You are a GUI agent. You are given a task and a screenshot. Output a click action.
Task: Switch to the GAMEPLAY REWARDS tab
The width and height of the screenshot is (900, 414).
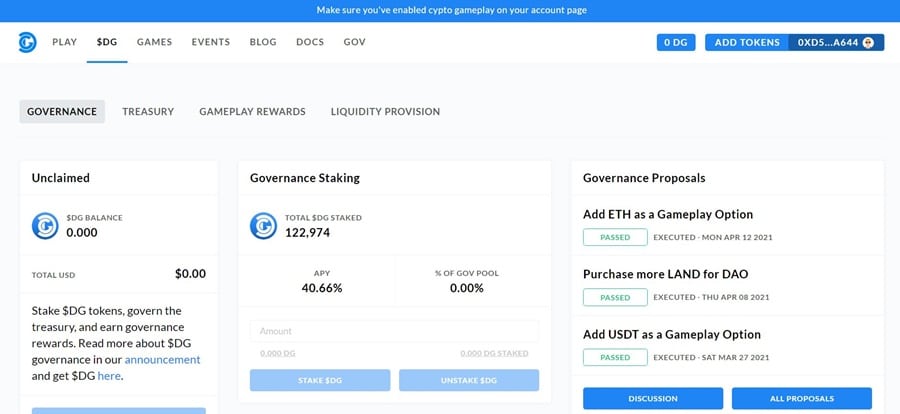point(252,112)
